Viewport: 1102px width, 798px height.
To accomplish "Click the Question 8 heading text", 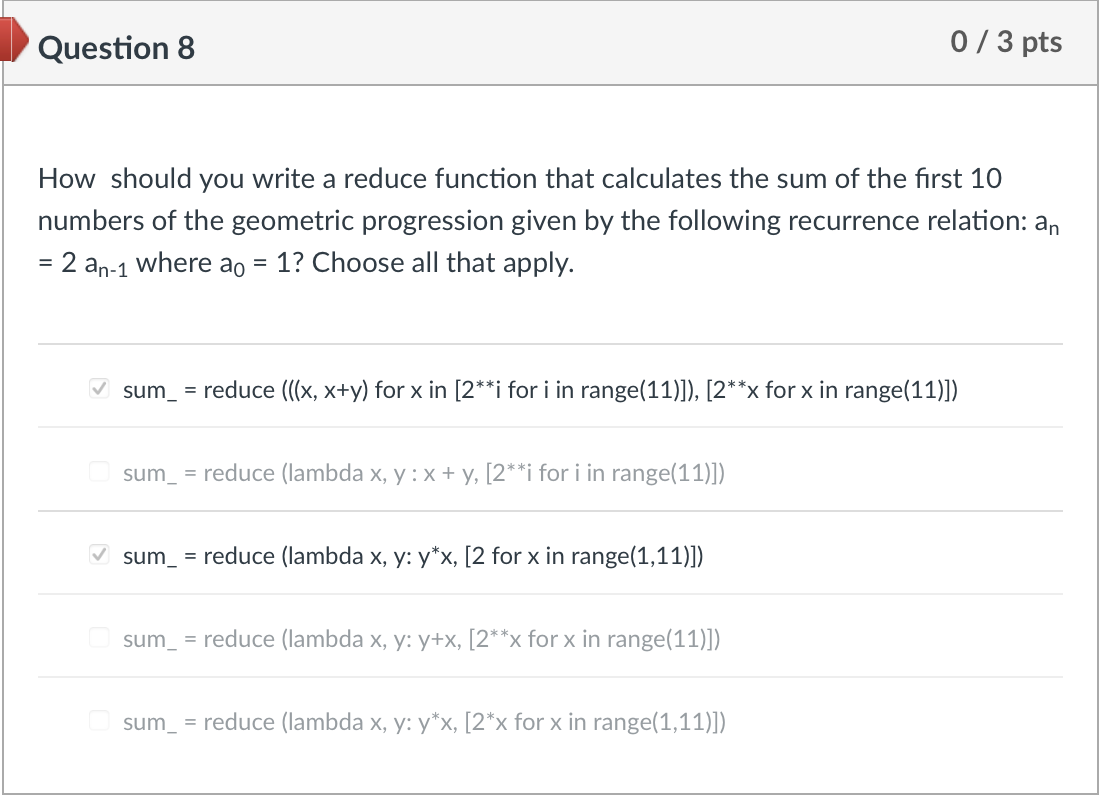I will [x=116, y=48].
